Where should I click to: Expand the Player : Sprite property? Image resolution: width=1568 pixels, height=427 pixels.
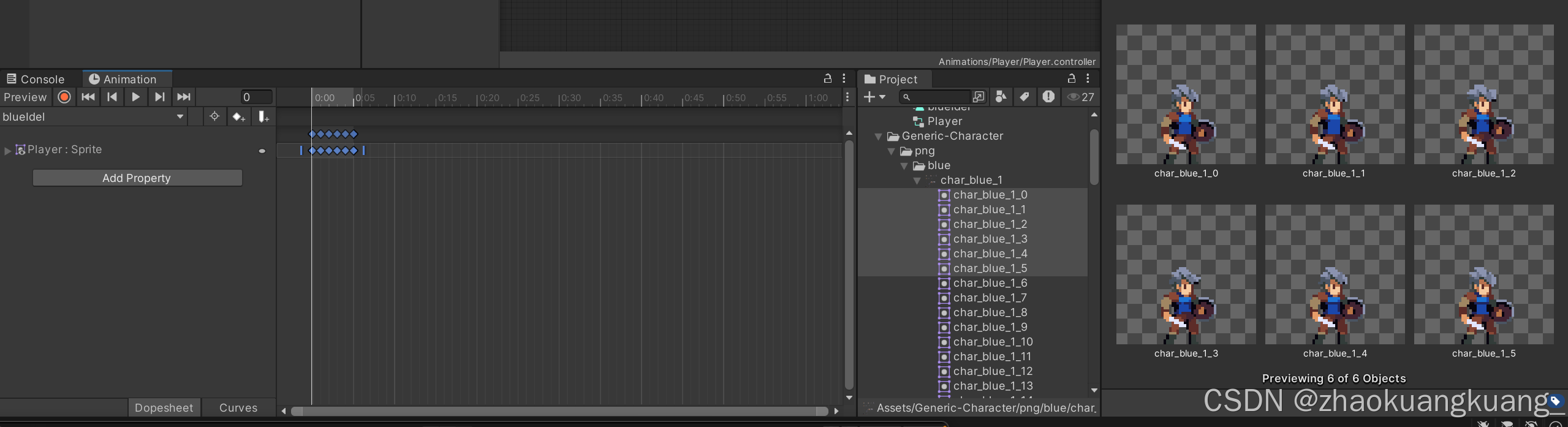7,150
